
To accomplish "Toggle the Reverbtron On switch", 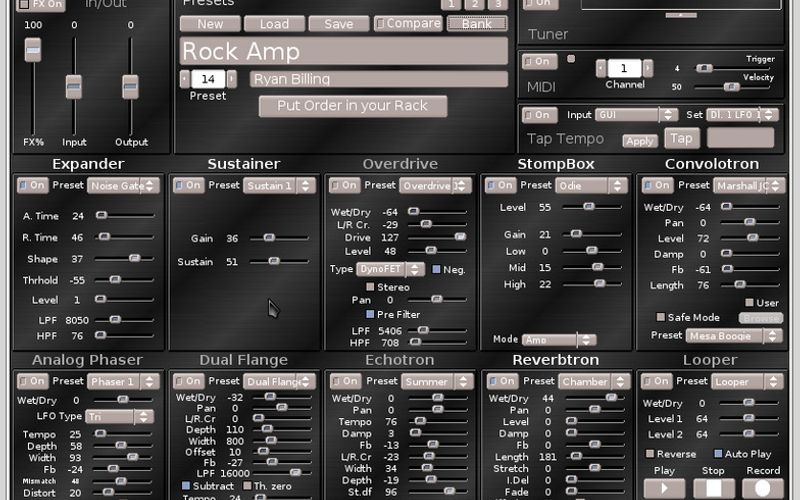I will pyautogui.click(x=503, y=381).
